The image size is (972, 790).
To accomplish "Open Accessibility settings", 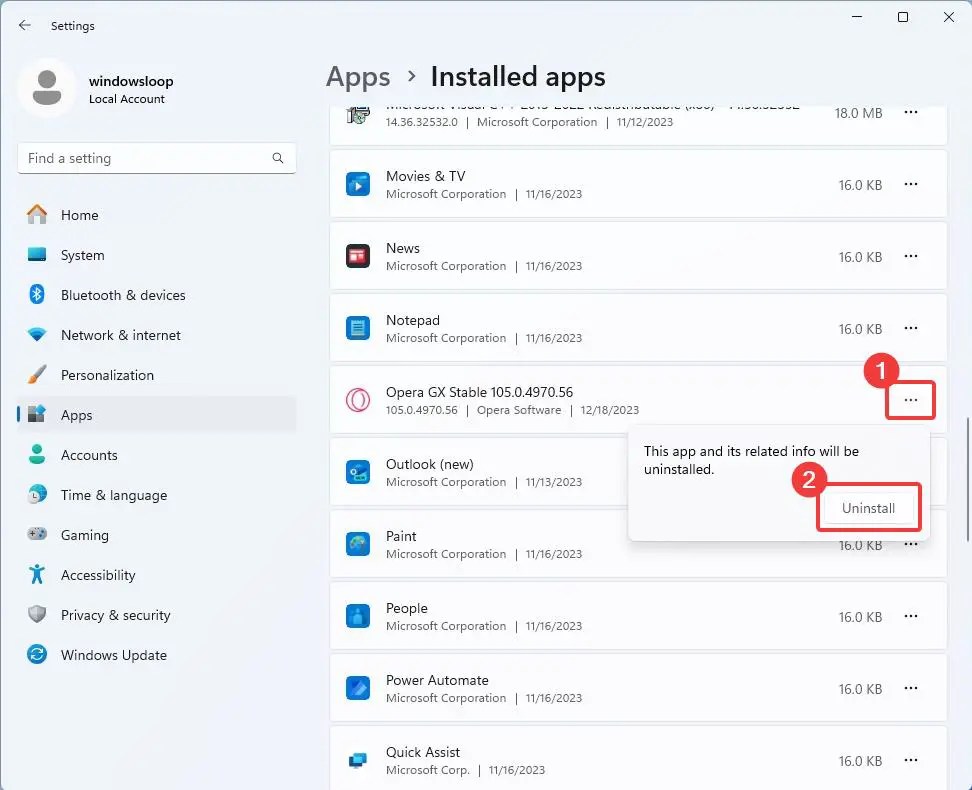I will point(157,574).
